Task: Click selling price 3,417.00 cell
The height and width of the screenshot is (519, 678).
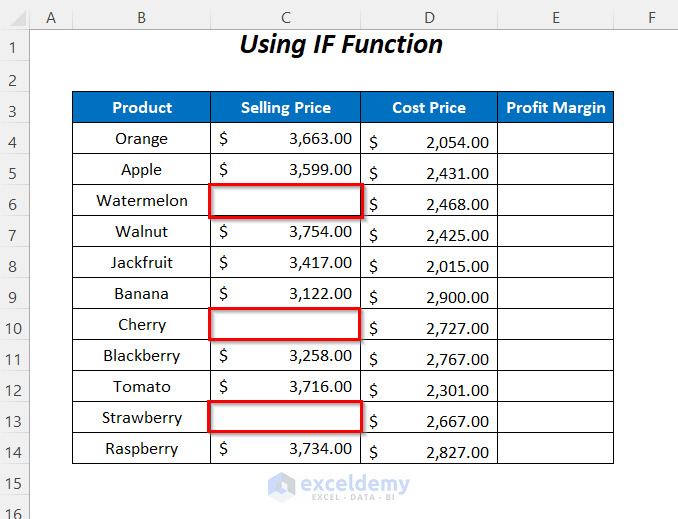Action: (285, 263)
